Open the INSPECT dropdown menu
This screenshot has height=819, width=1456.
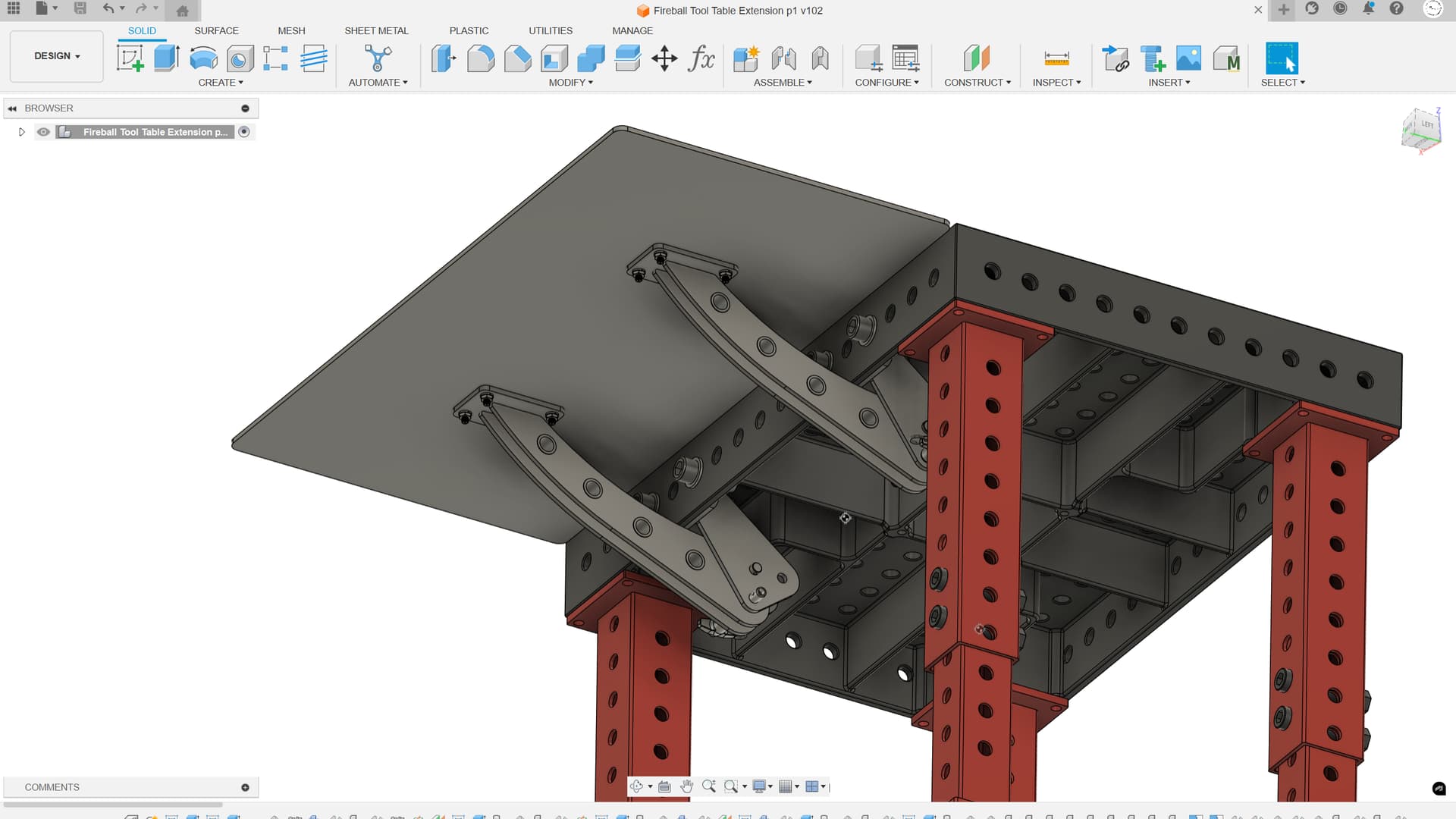point(1056,83)
